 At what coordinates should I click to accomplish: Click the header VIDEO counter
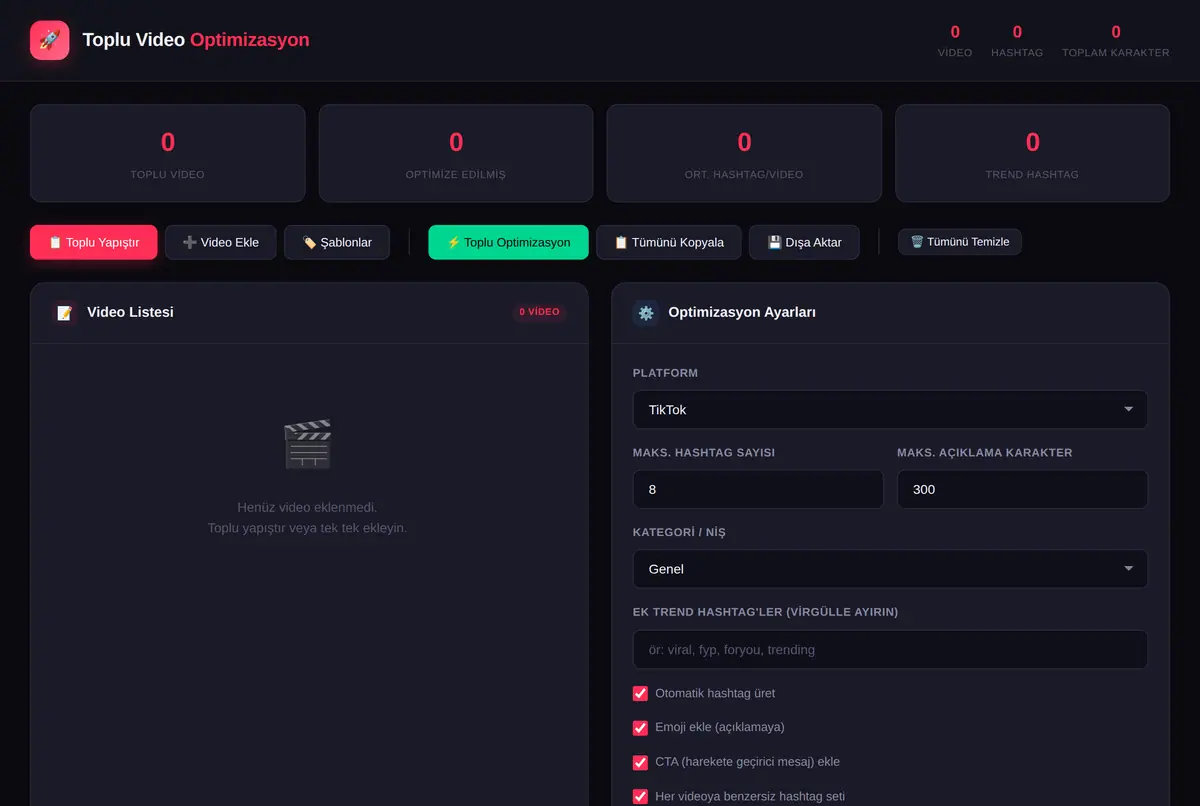coord(955,40)
